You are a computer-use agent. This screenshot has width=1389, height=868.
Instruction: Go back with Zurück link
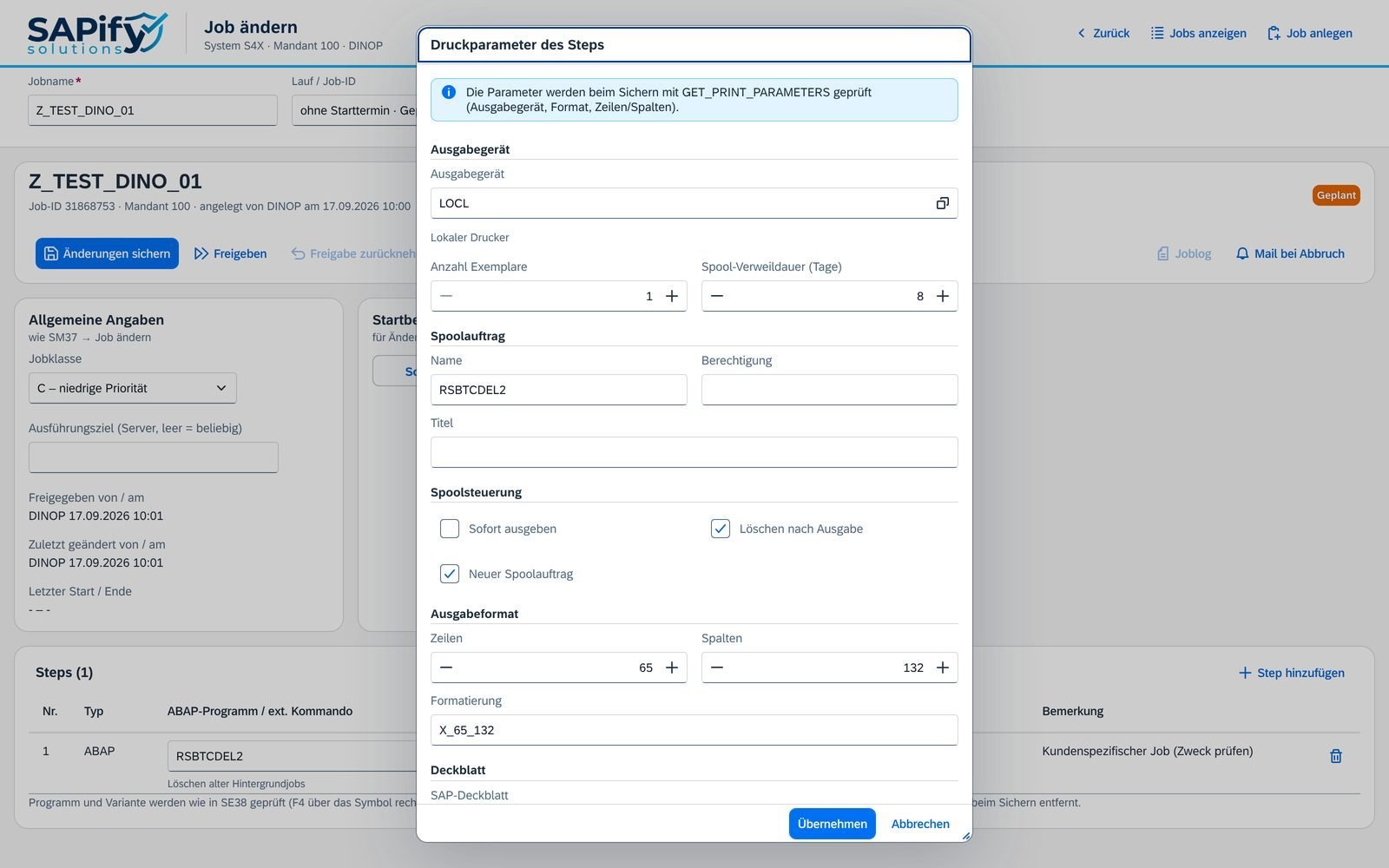[x=1103, y=33]
